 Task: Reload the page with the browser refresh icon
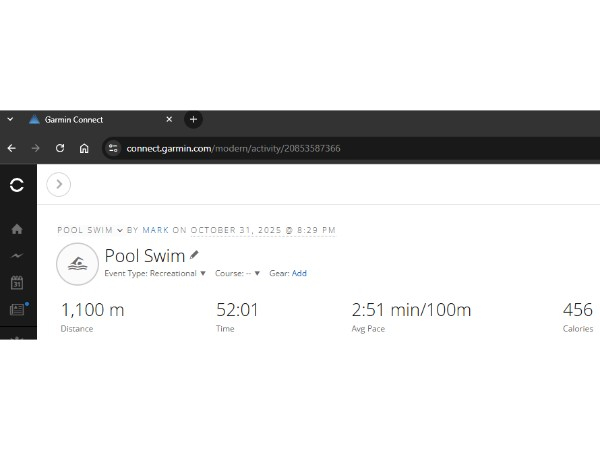pos(60,148)
